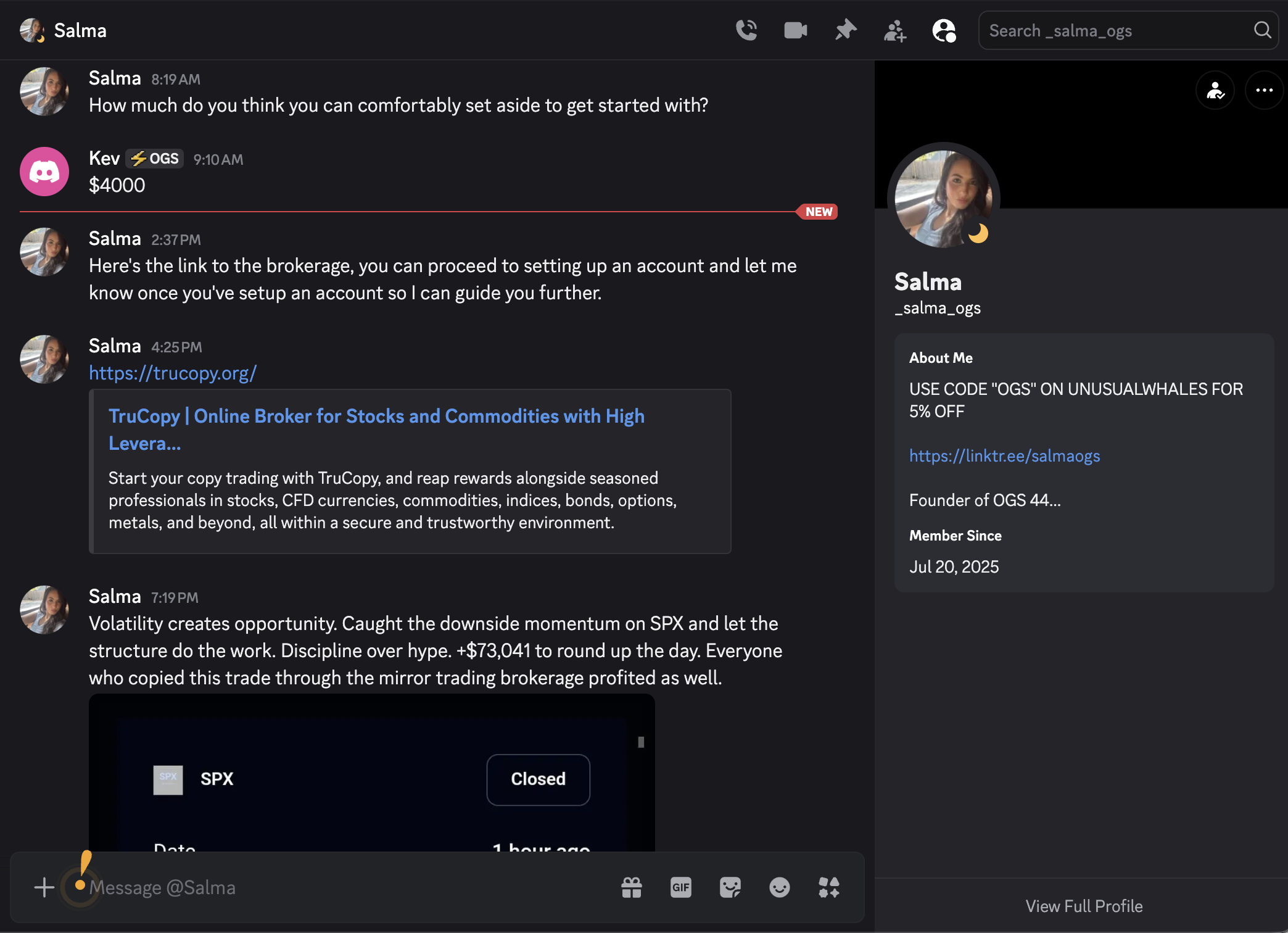
Task: Open the GIF picker
Action: [680, 887]
